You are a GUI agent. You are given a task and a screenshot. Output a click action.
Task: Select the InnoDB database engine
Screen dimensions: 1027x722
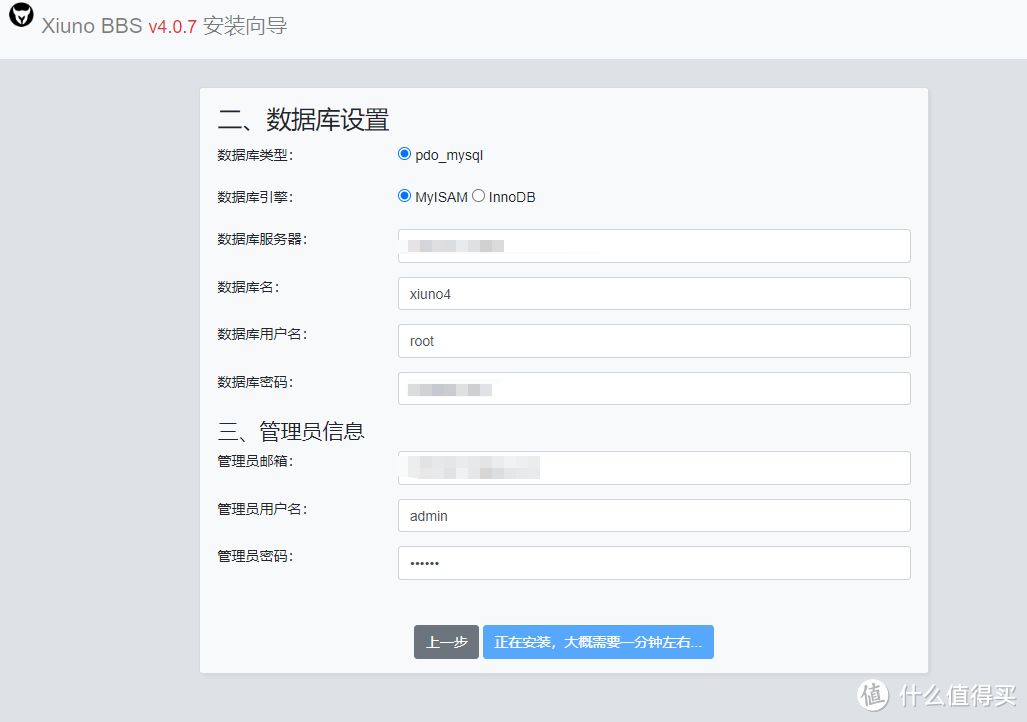pyautogui.click(x=478, y=195)
